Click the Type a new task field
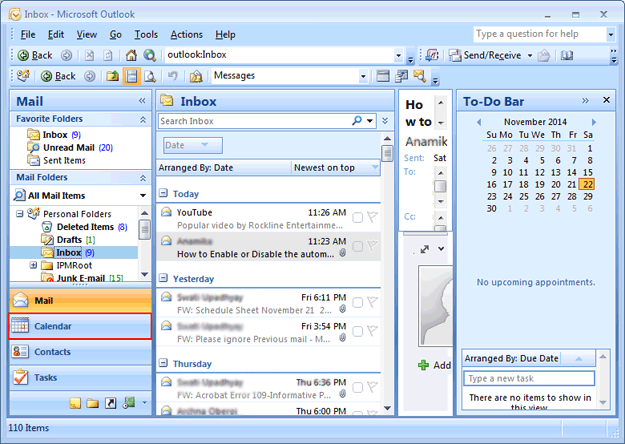Screen dimensions: 625x444 [x=529, y=378]
